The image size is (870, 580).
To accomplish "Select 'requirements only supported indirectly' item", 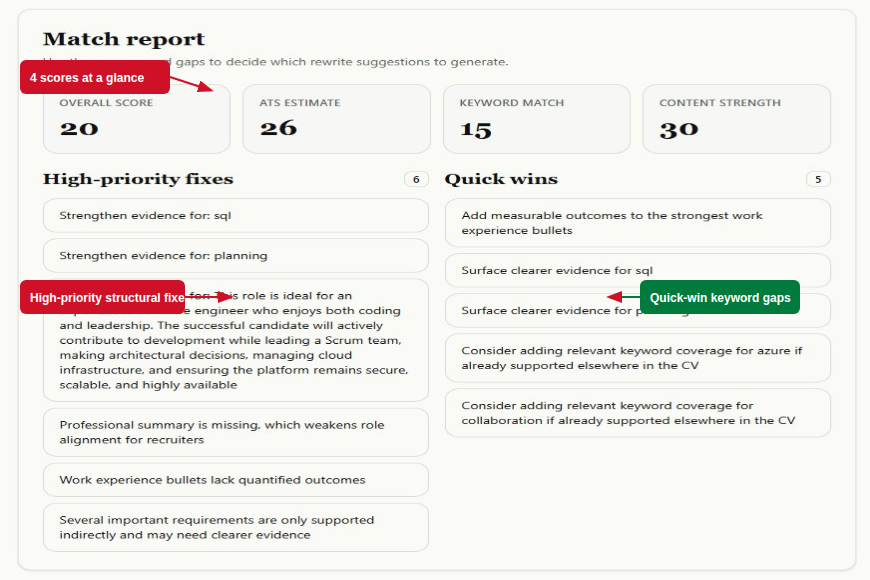I will (236, 527).
